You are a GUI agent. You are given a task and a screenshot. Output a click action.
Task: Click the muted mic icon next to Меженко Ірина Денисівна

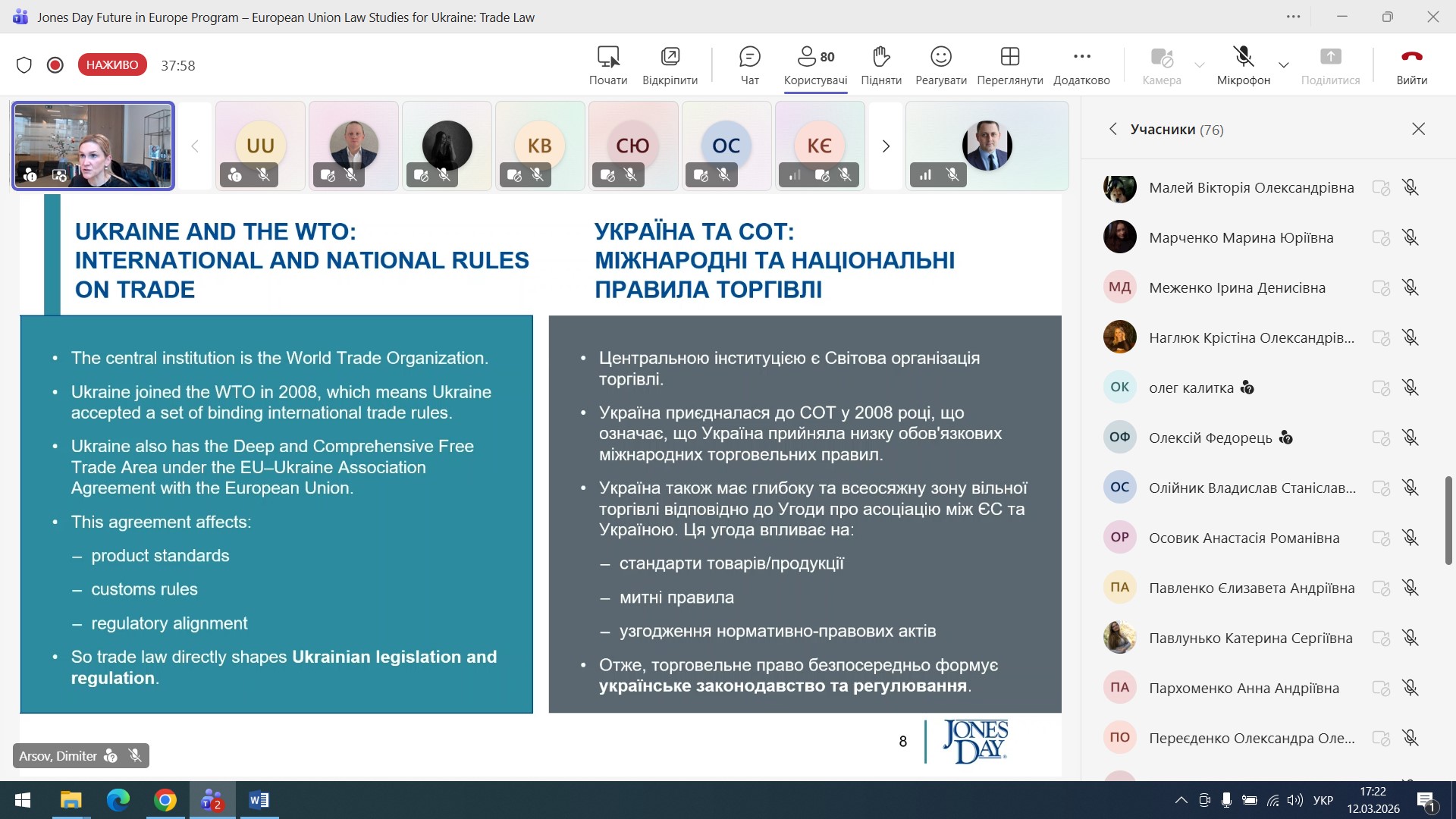(1410, 287)
